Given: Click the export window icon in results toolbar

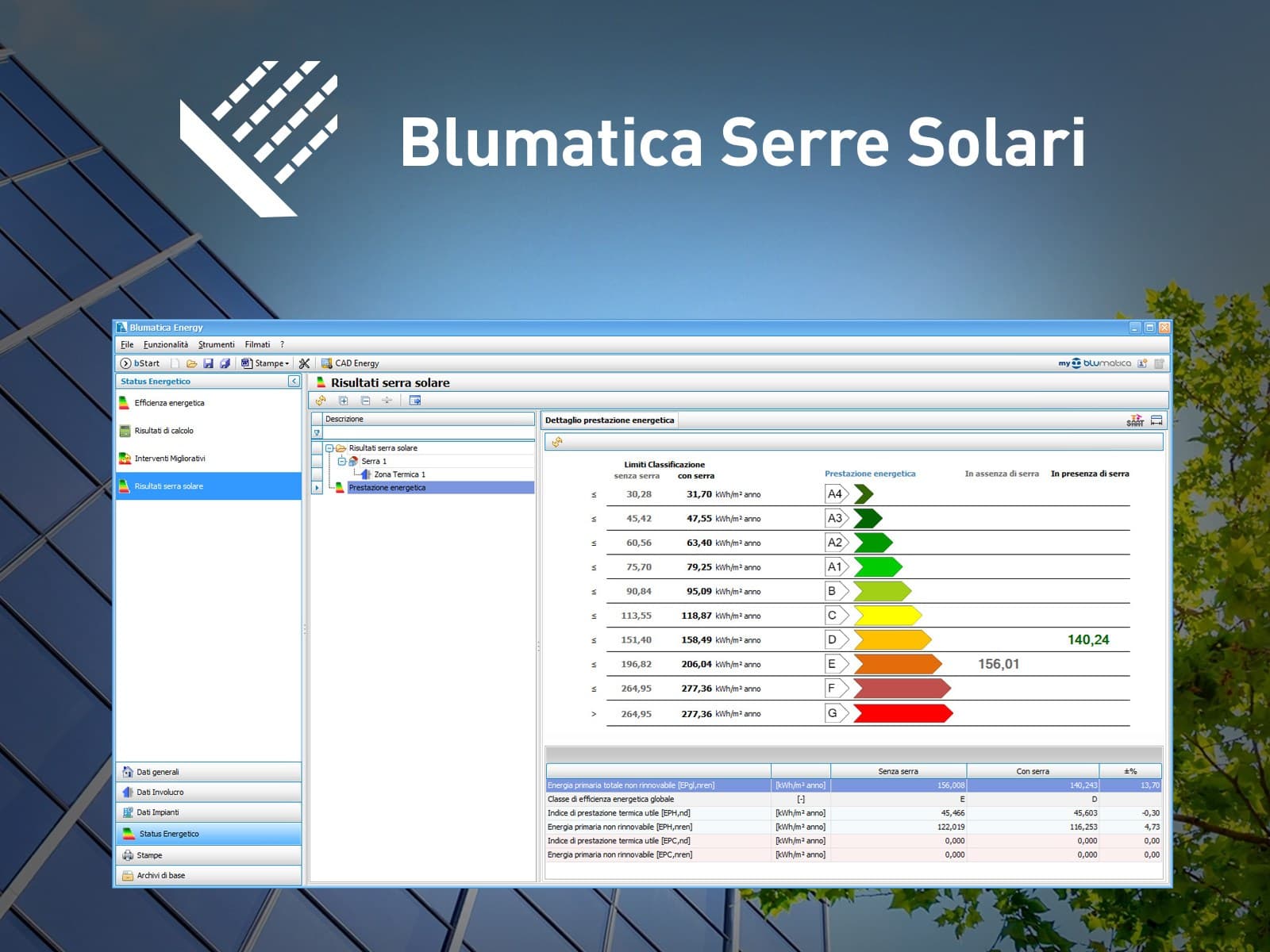Looking at the screenshot, I should 414,401.
